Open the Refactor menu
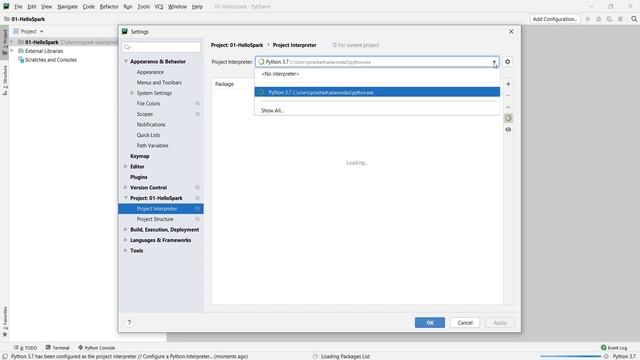 coord(109,7)
